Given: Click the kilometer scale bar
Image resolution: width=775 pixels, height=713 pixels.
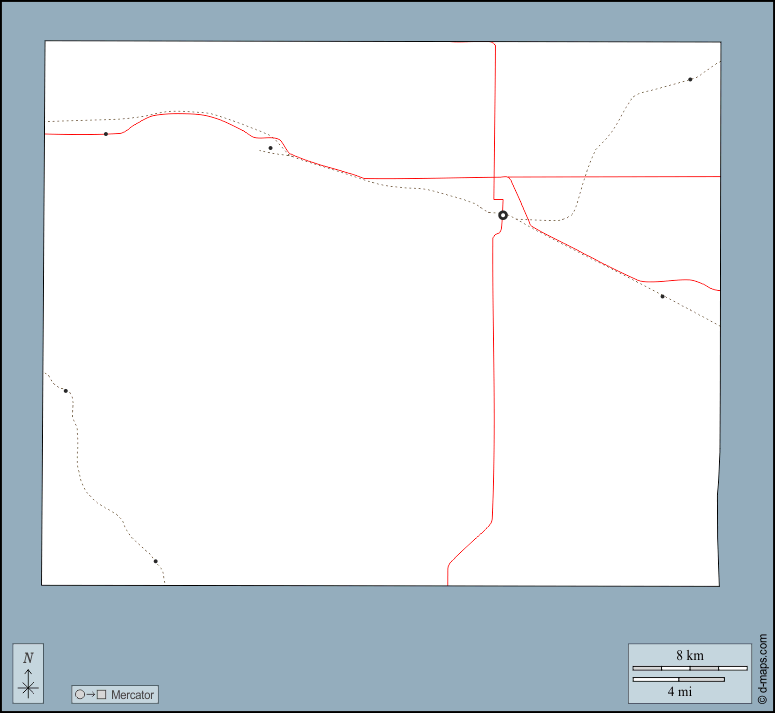Looking at the screenshot, I should point(689,667).
